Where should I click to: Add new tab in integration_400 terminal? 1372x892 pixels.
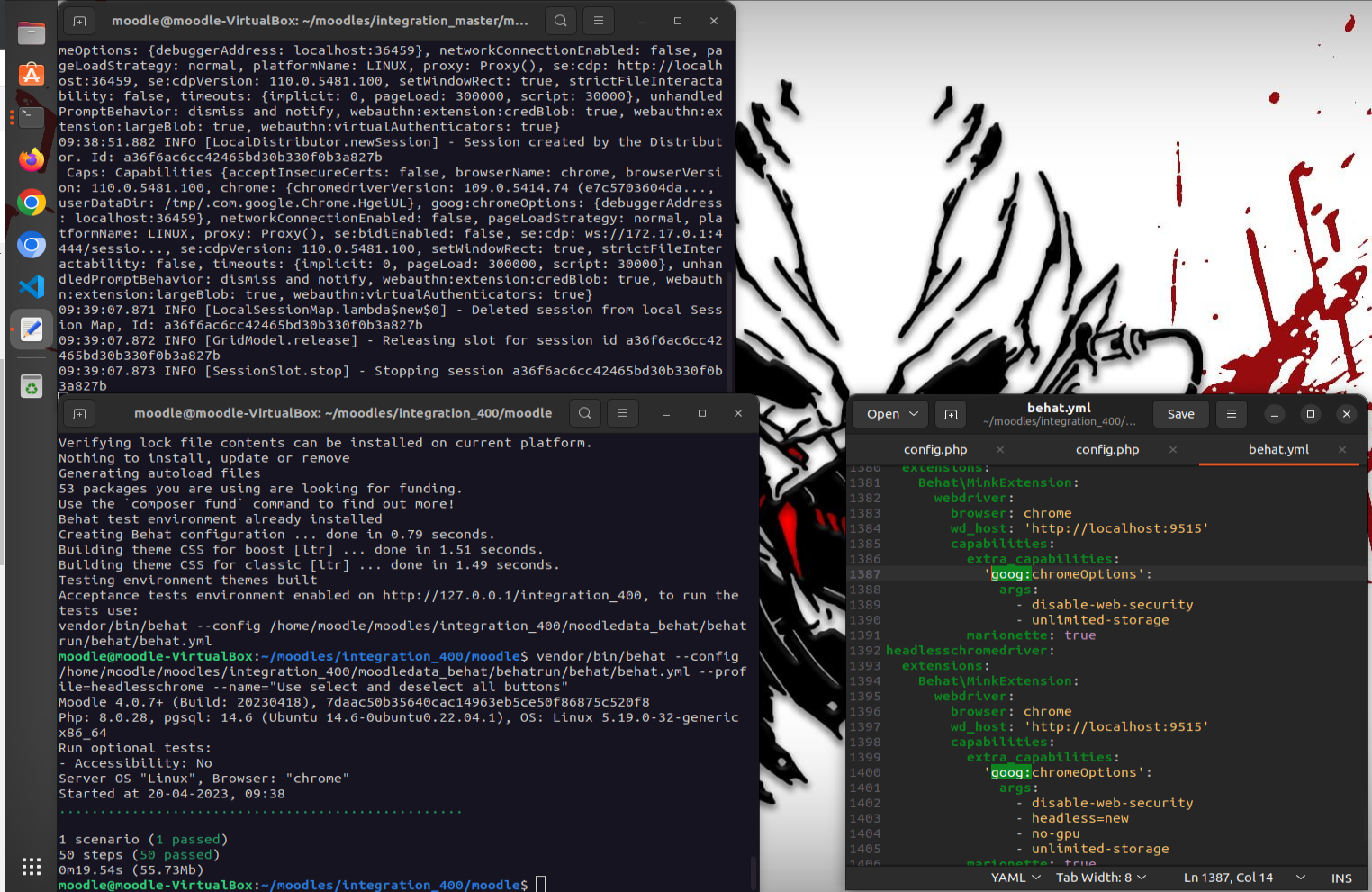pos(80,413)
